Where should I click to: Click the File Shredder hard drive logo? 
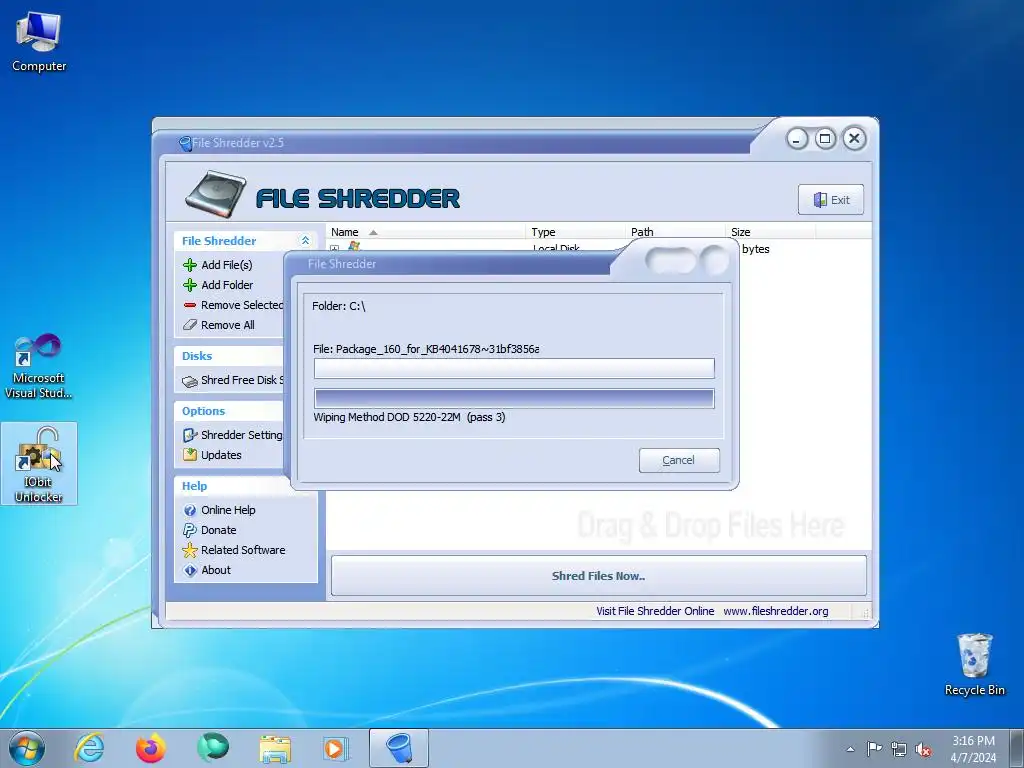tap(216, 194)
